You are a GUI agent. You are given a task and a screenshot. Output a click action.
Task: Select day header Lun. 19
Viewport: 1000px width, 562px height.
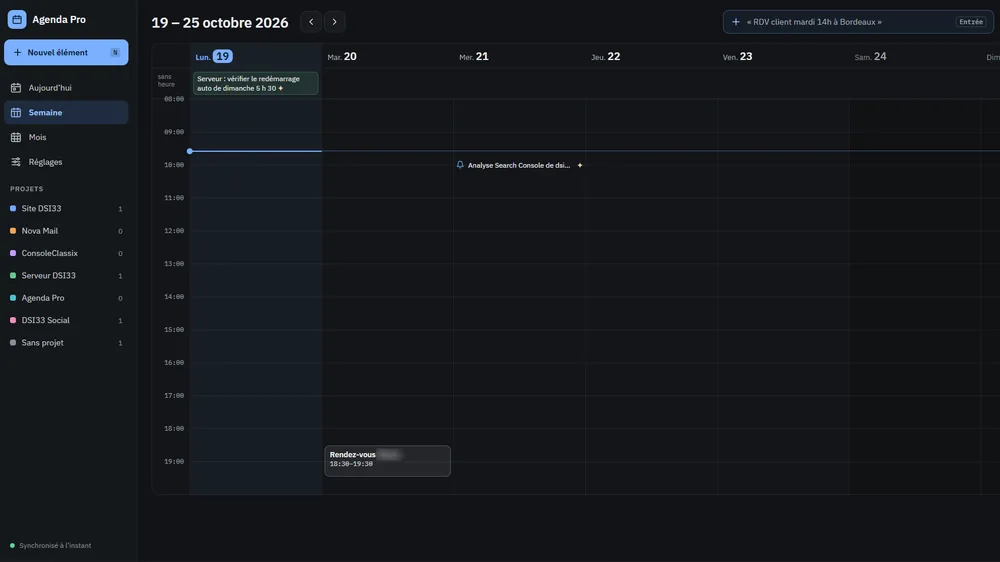click(x=214, y=57)
